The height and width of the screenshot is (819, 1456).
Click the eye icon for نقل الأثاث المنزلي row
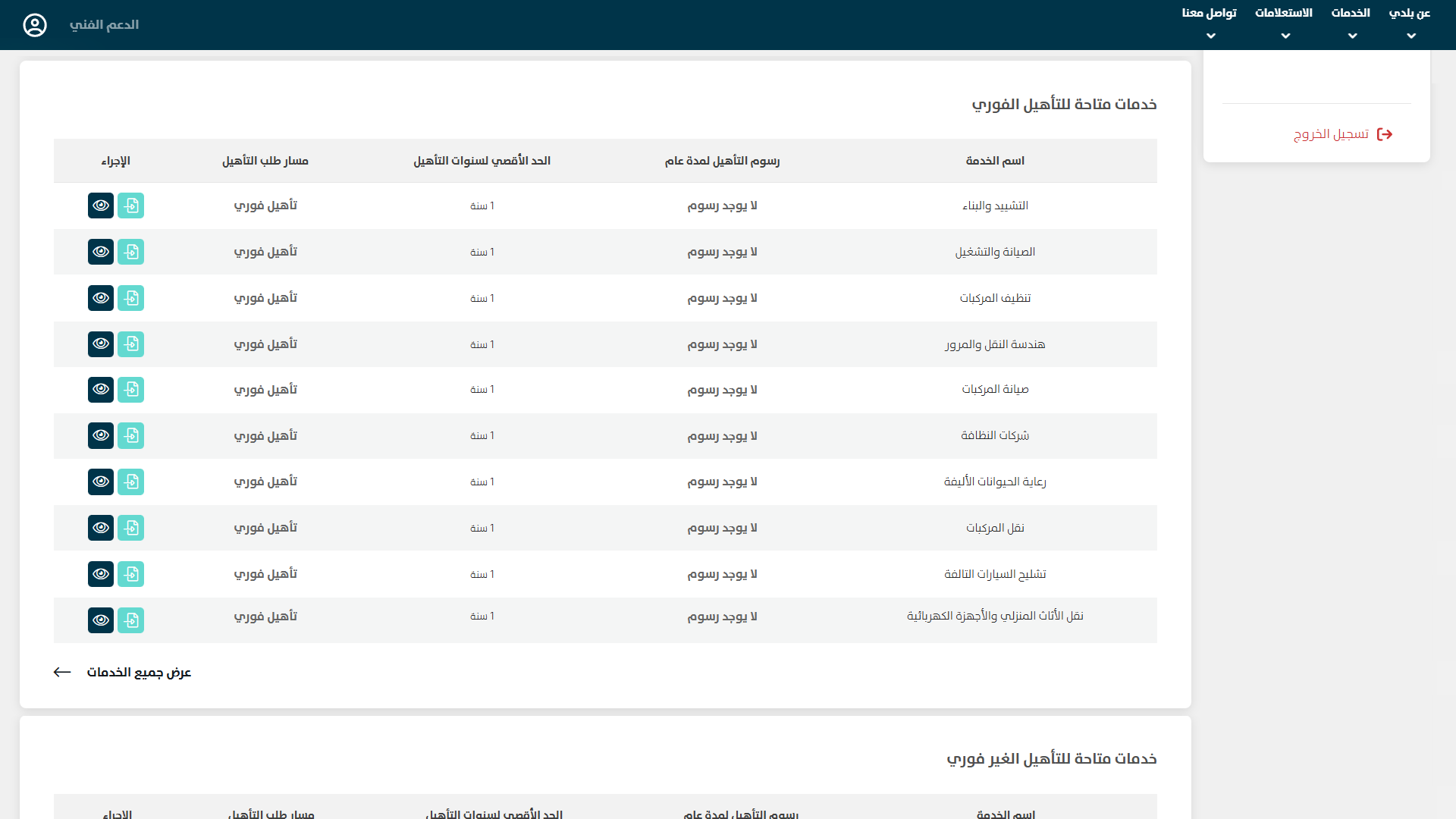(x=101, y=620)
